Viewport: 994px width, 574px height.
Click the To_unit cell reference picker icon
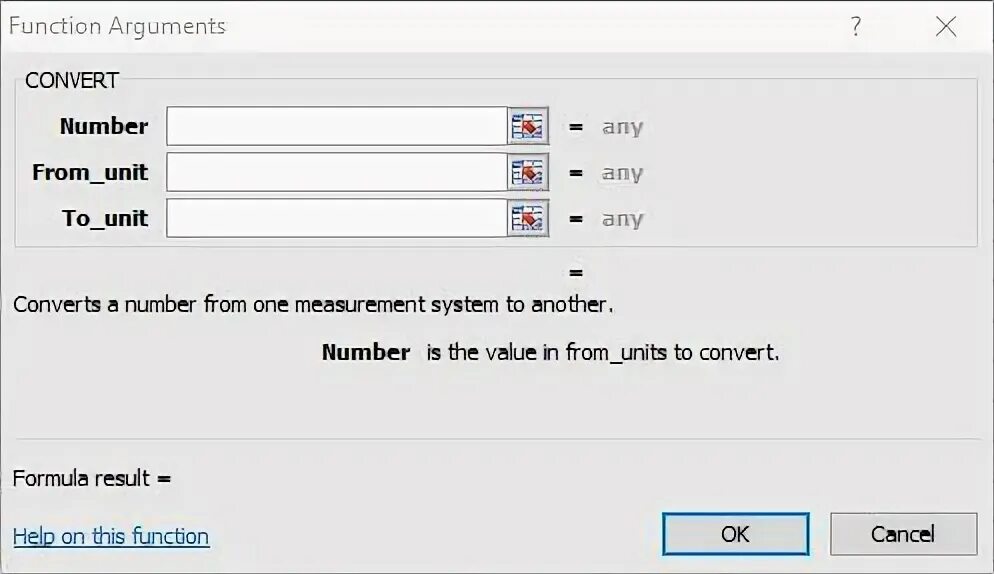528,219
